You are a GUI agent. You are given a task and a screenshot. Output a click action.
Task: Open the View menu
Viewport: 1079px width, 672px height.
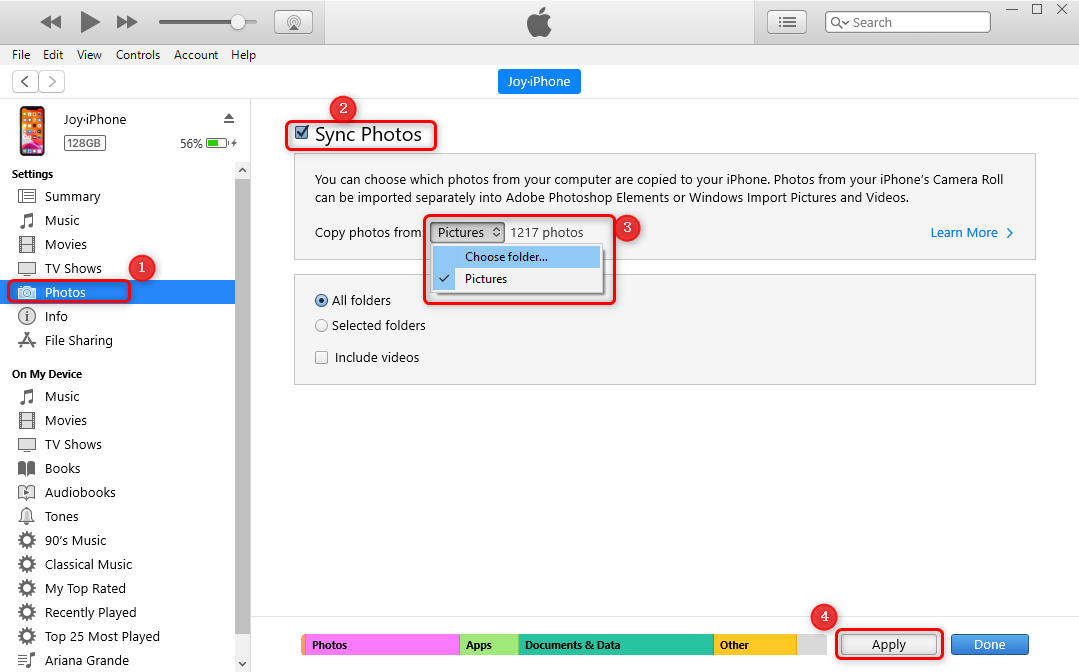click(89, 55)
